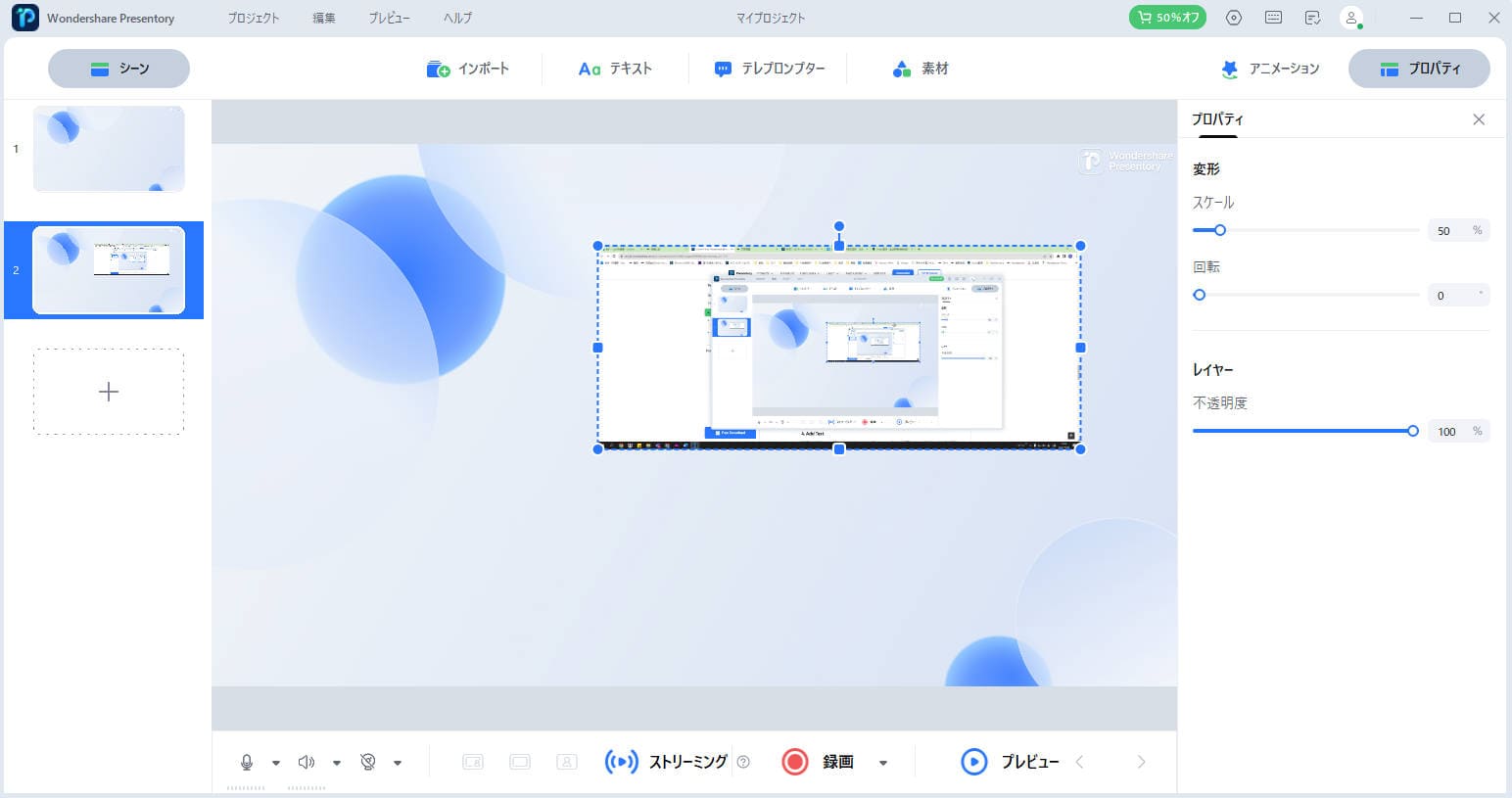Open the 編集 menu
Image resolution: width=1512 pixels, height=798 pixels.
tap(324, 18)
